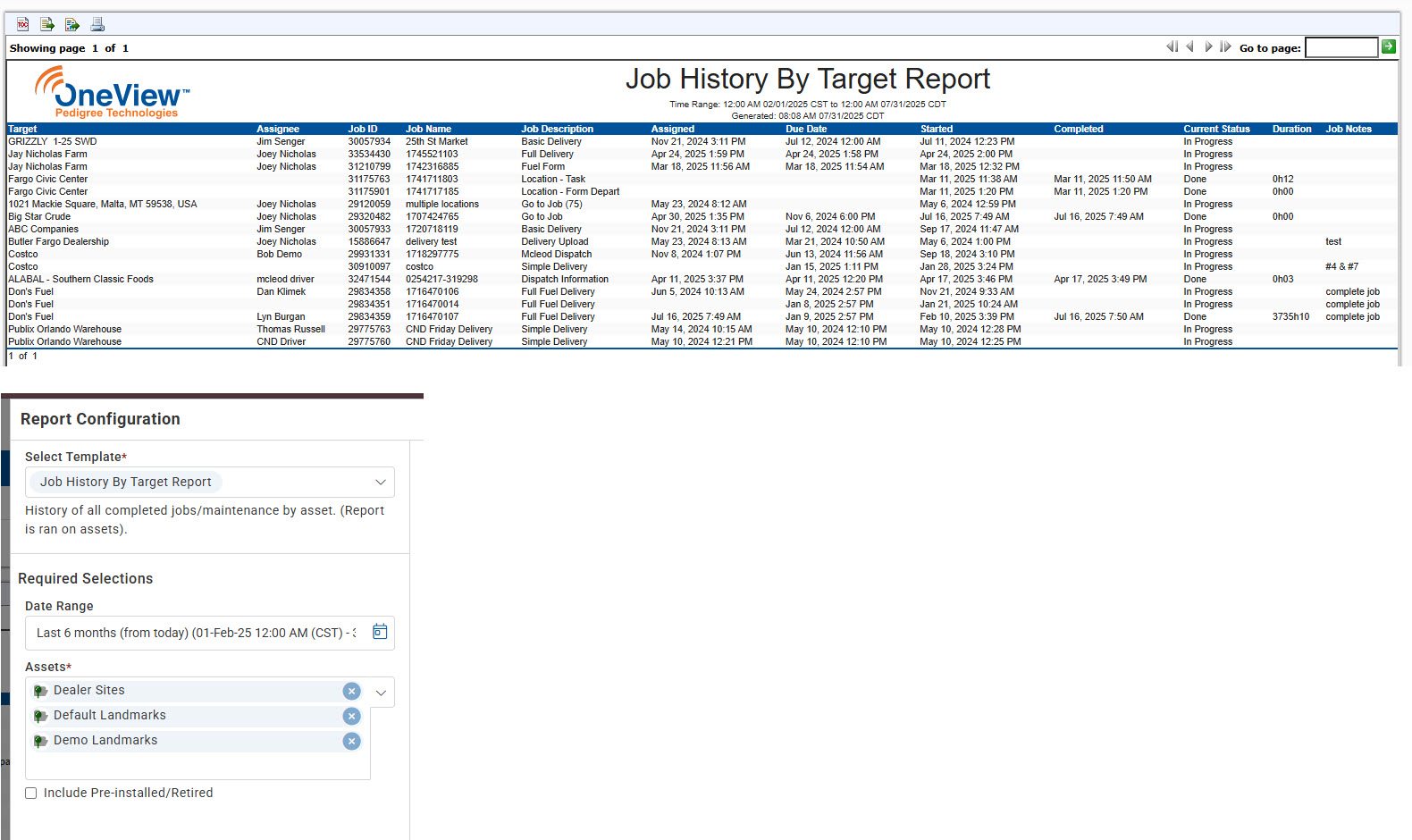Go to the previous report page
Viewport: 1412px width, 840px height.
(1190, 46)
